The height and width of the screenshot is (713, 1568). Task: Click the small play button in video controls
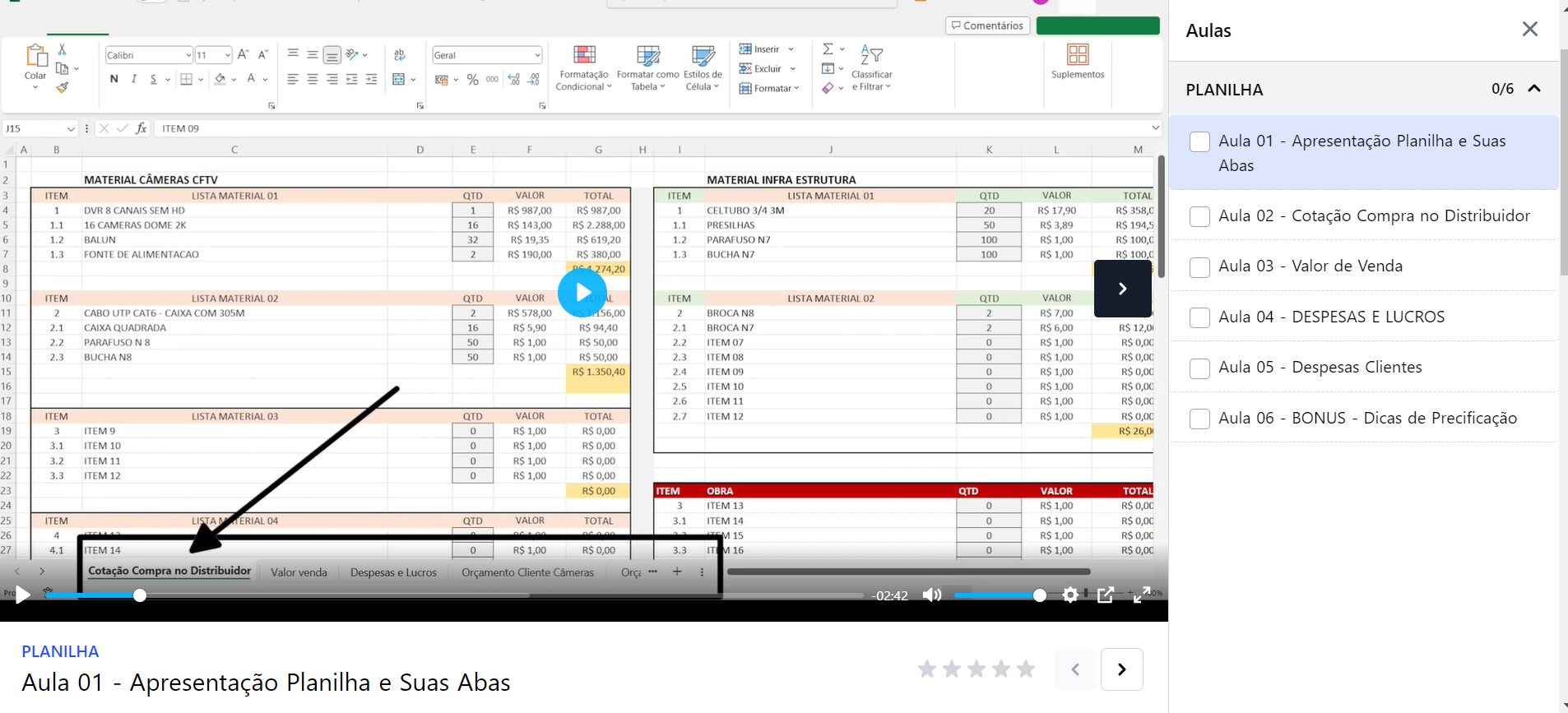(x=23, y=595)
